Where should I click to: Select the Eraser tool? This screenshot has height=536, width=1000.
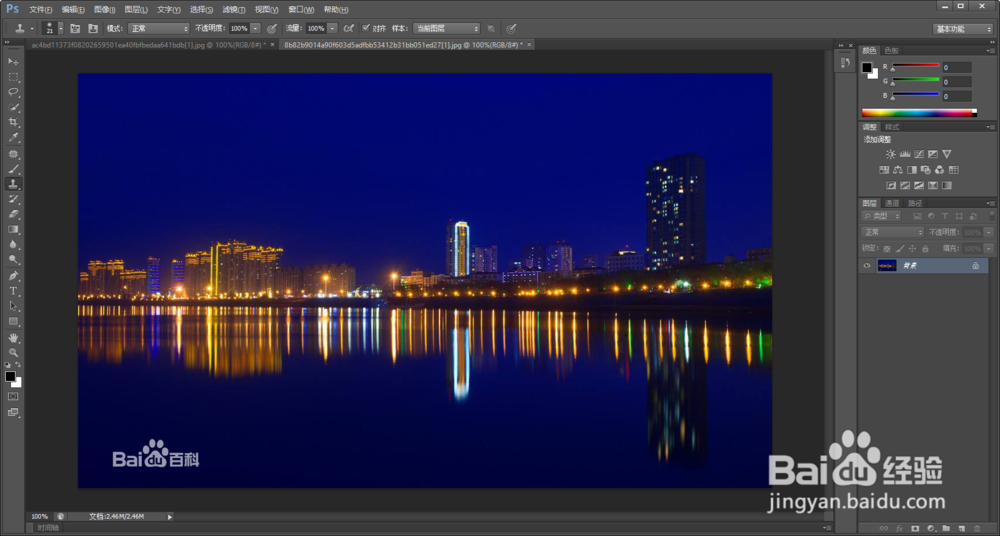click(x=13, y=214)
